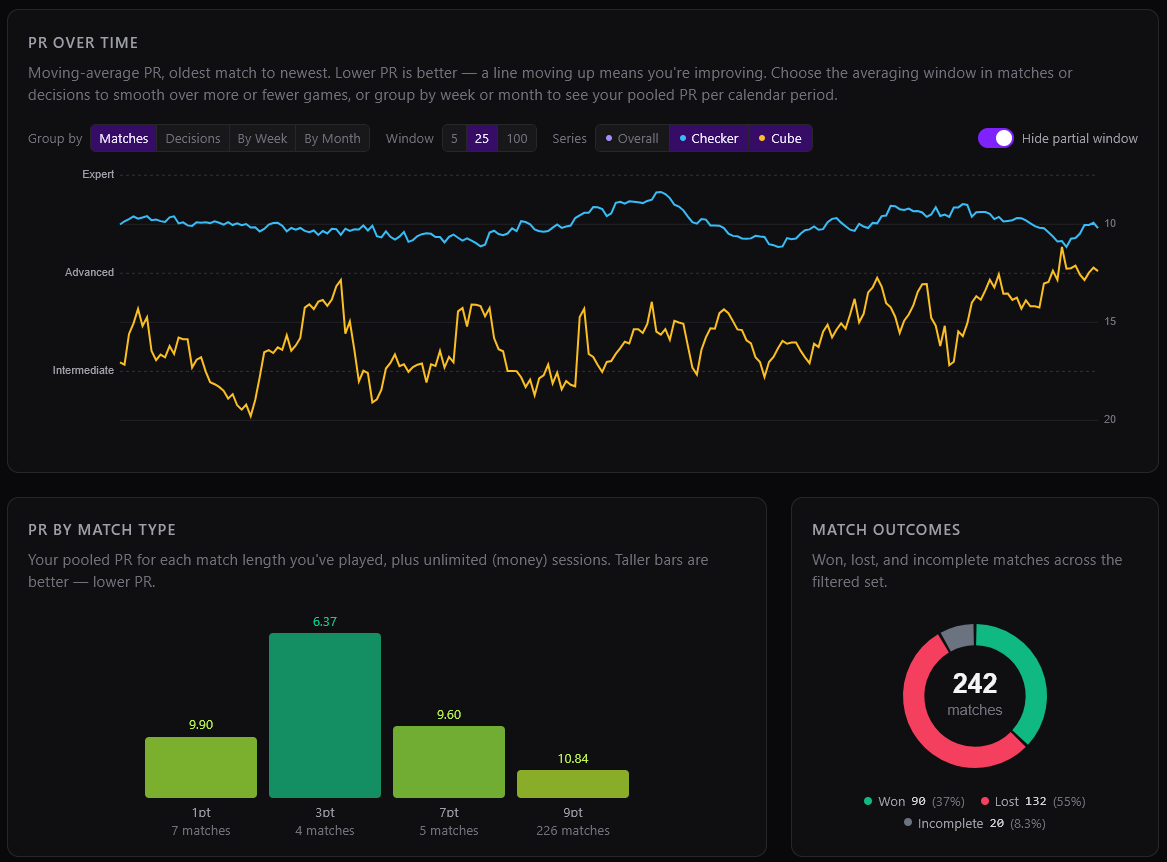Click the Incomplete legend entry

[x=974, y=823]
